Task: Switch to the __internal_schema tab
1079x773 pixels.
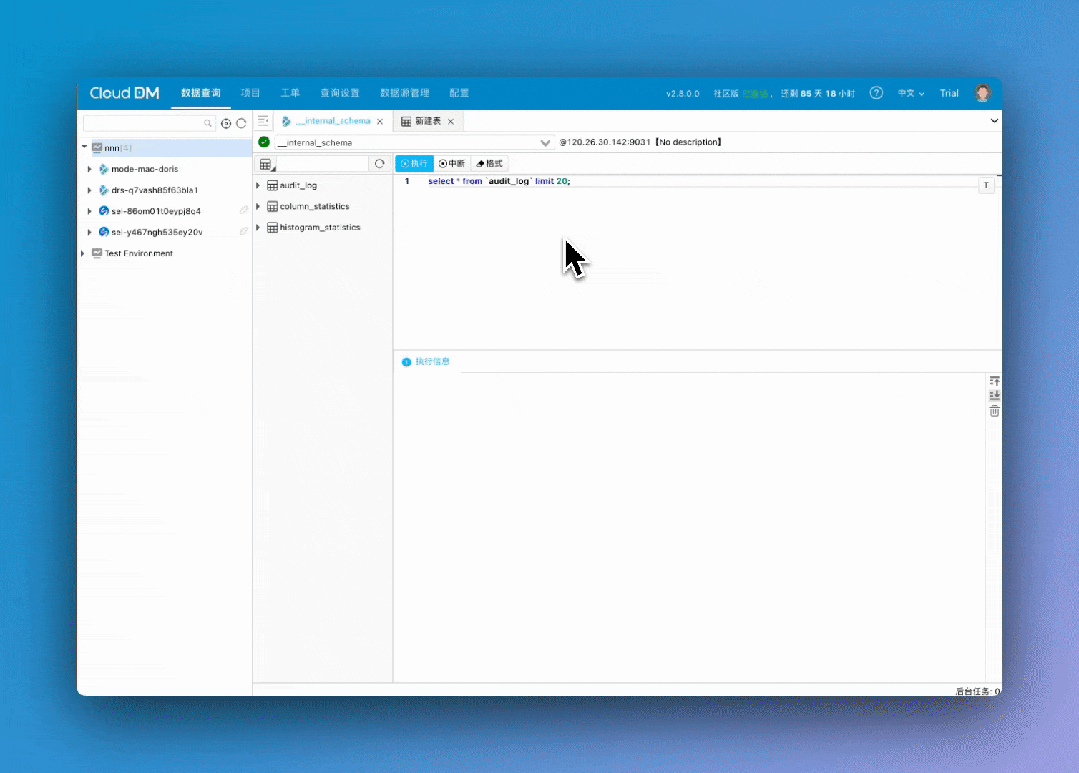Action: (333, 121)
